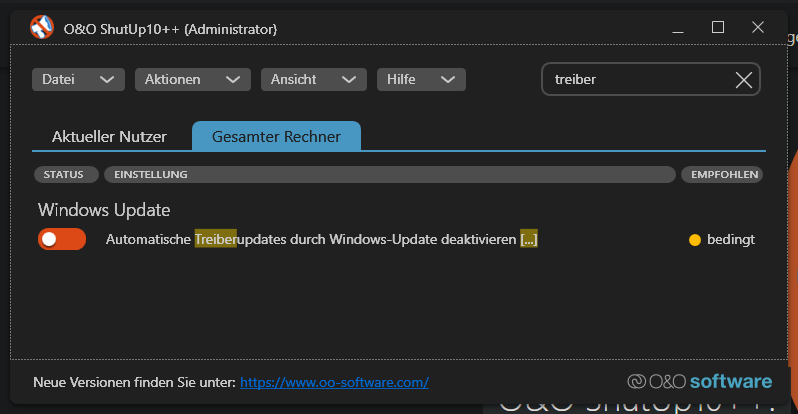Open the Datei dropdown menu
The height and width of the screenshot is (414, 798).
point(78,79)
